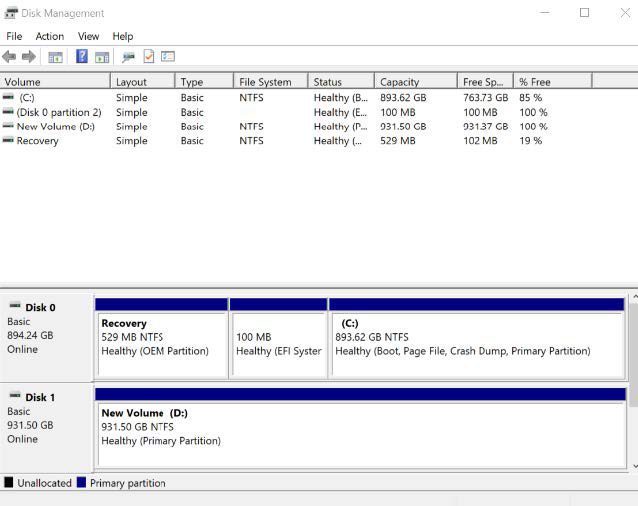Screen dimensions: 638x506
Task: Click the Show/Hide Console Tree icon
Action: pyautogui.click(x=55, y=57)
